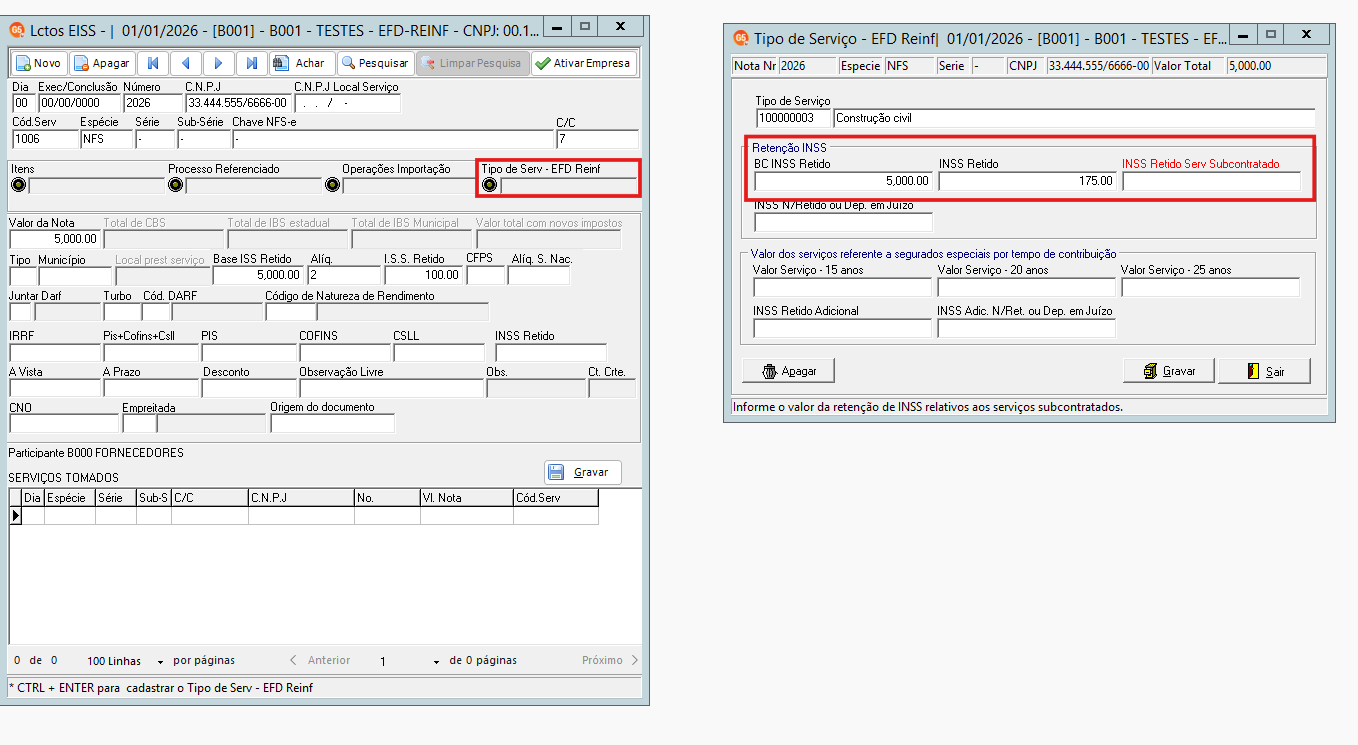Click the Valor Serviço - 25 anos field
The image size is (1358, 745).
point(1210,288)
